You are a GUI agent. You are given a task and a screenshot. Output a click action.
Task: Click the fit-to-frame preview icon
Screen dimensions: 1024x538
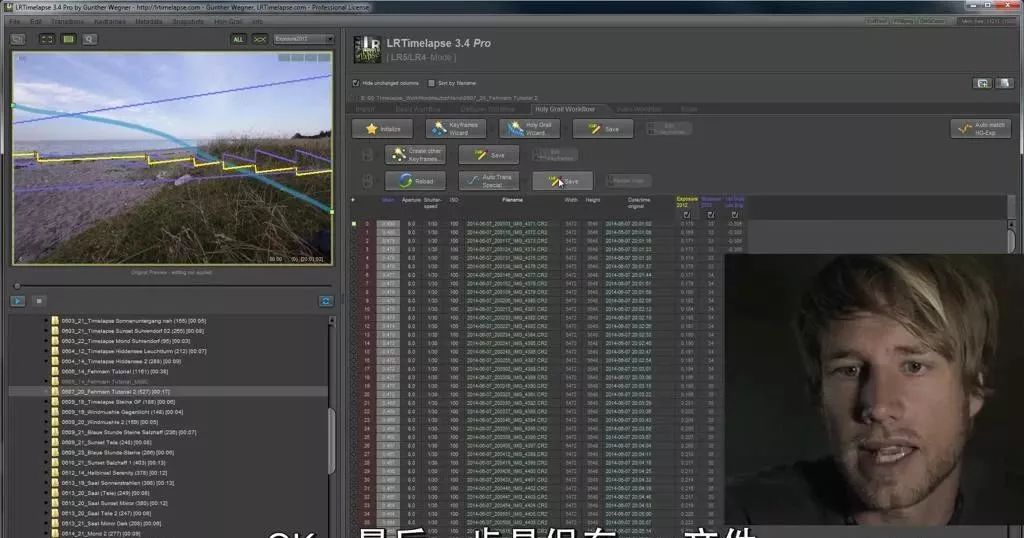pos(47,39)
